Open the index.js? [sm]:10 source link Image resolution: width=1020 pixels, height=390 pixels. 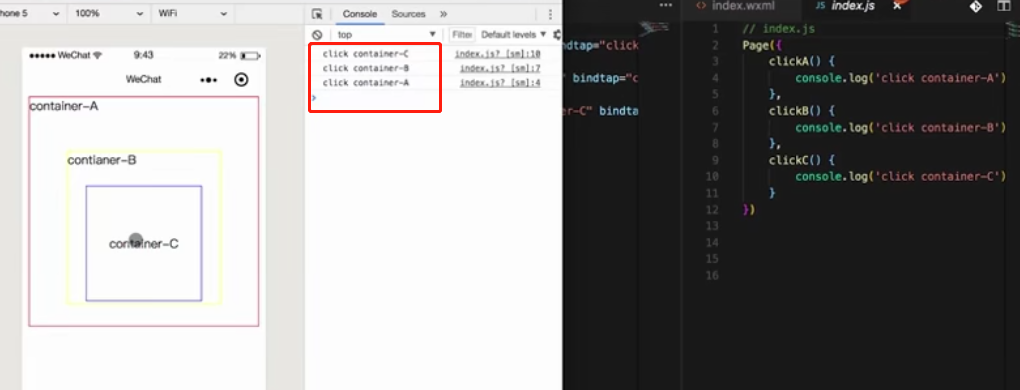pyautogui.click(x=498, y=54)
